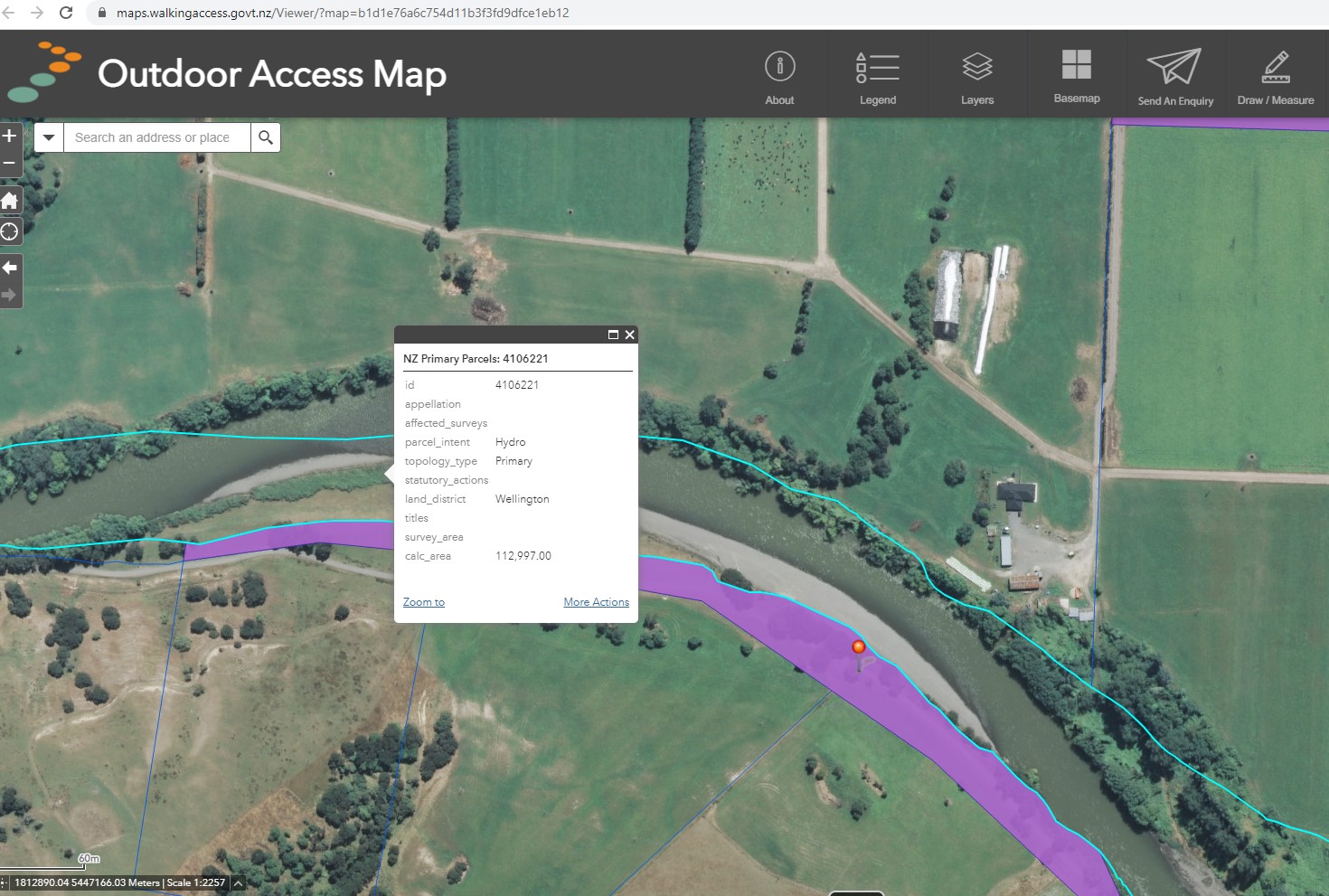Expand the coordinate bar up chevron

coord(239,883)
